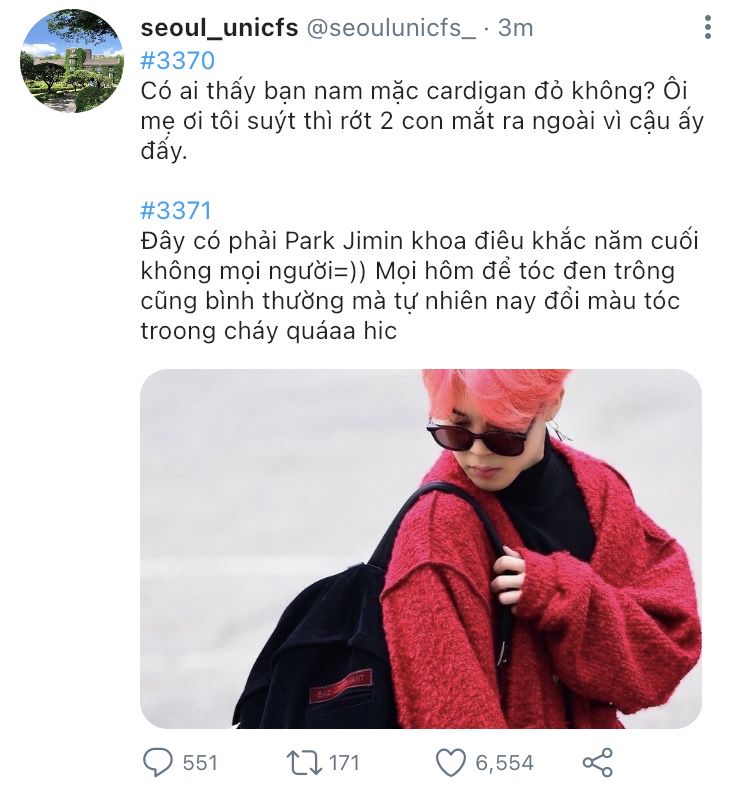Click the 6,554 likes count
The width and height of the screenshot is (750, 789).
pos(504,763)
